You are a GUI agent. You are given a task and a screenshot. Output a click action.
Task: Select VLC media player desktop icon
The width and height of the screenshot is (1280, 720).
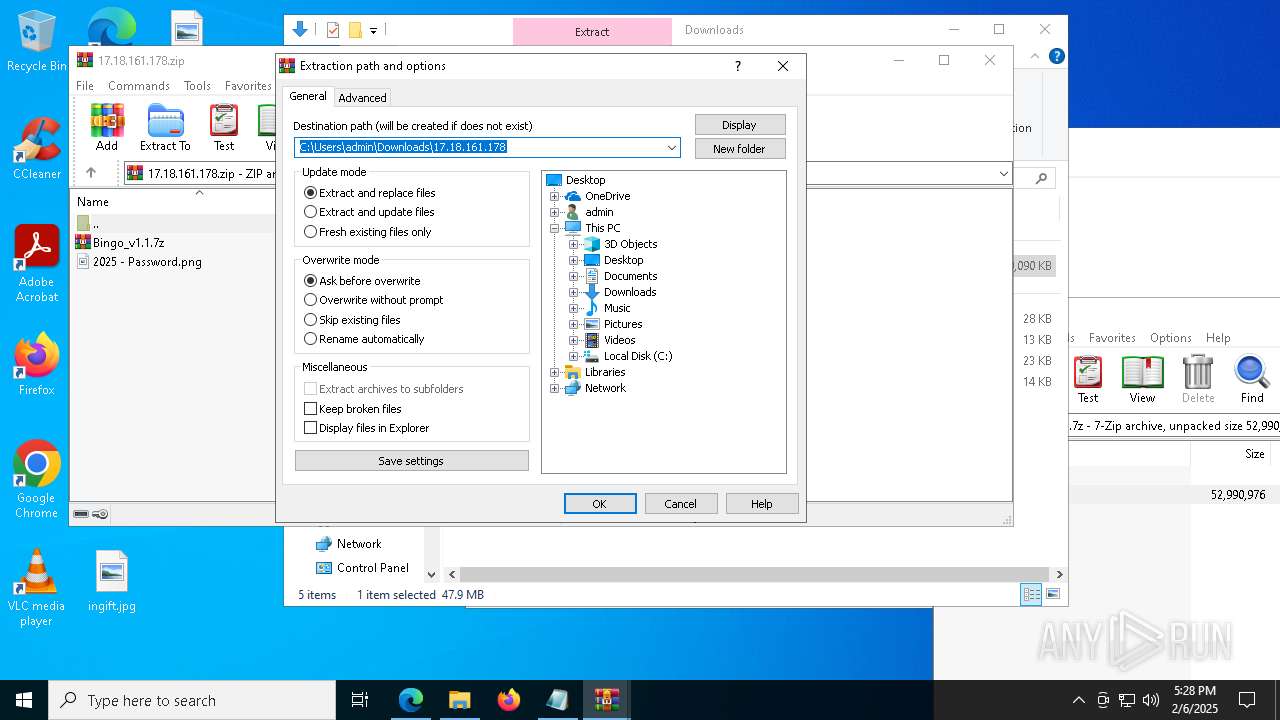[37, 588]
